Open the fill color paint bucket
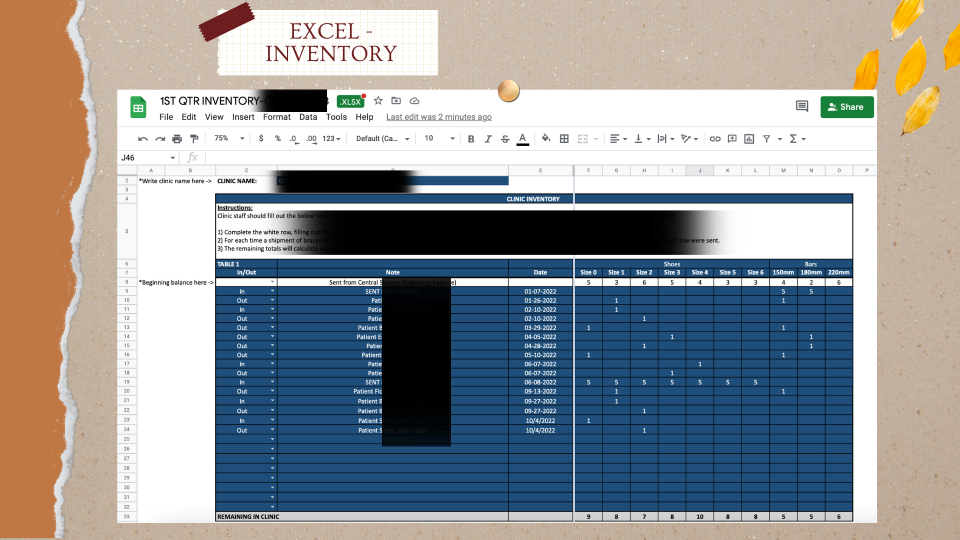The image size is (960, 540). tap(546, 138)
